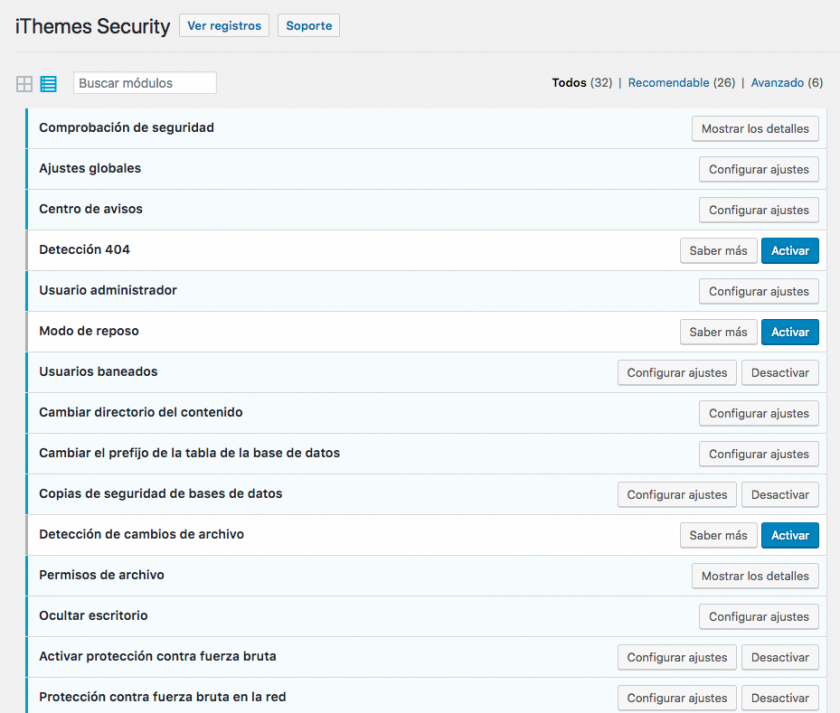Deactivate Copias de seguridad de bases de datos
Screen dimensions: 840x713
[780, 495]
